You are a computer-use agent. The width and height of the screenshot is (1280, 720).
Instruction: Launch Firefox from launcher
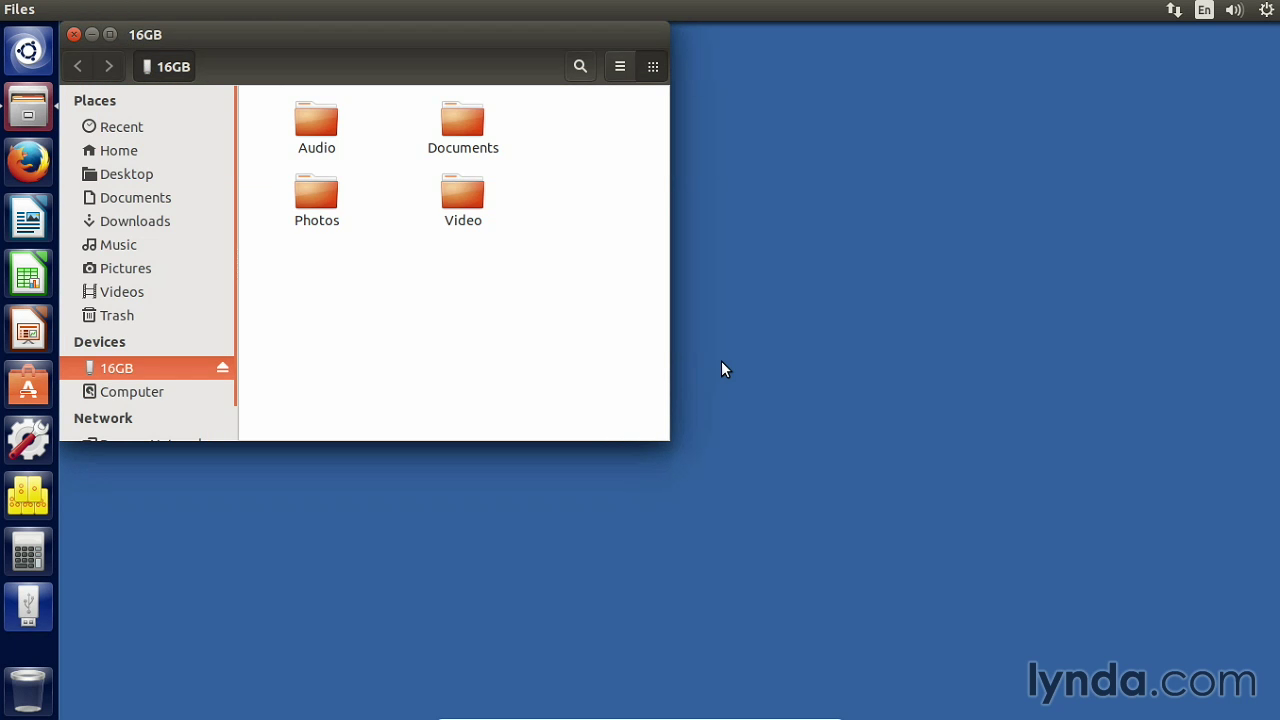pos(28,162)
